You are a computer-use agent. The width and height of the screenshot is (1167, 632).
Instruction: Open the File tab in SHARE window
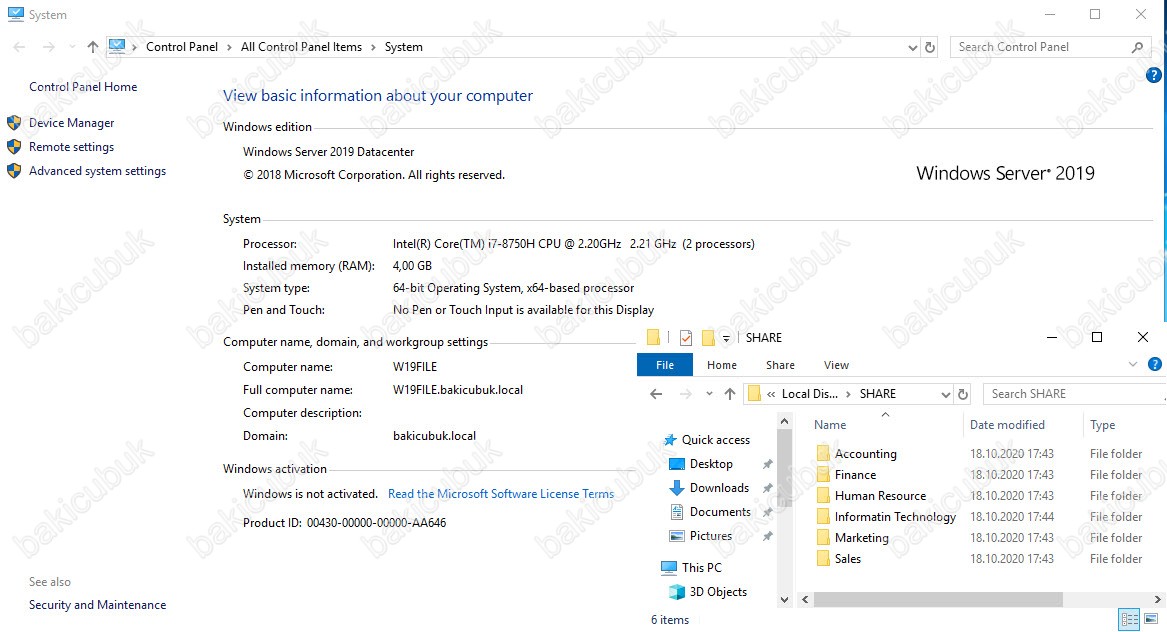665,365
